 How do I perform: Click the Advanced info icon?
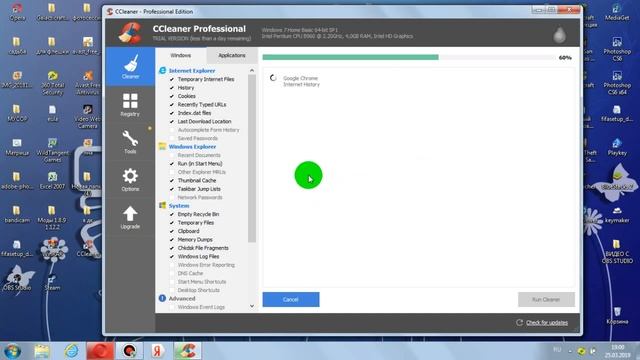click(162, 298)
